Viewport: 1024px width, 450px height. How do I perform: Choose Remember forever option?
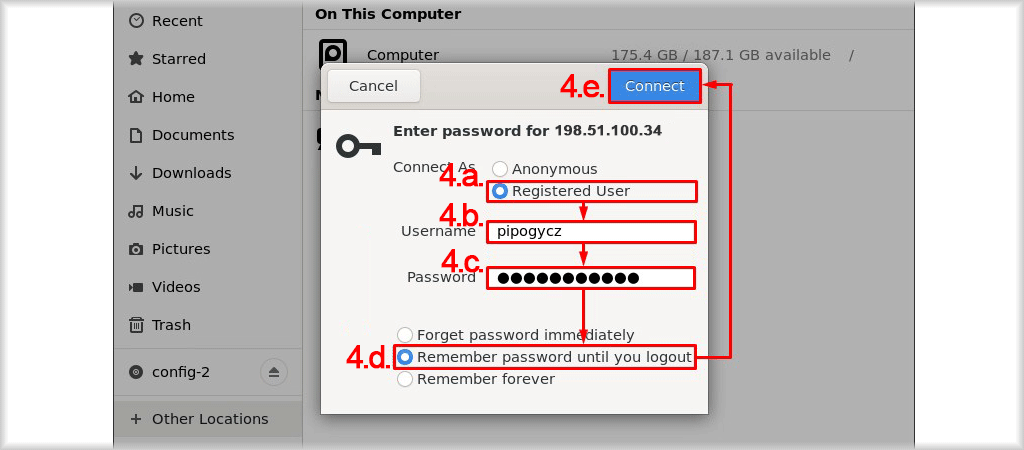click(405, 379)
